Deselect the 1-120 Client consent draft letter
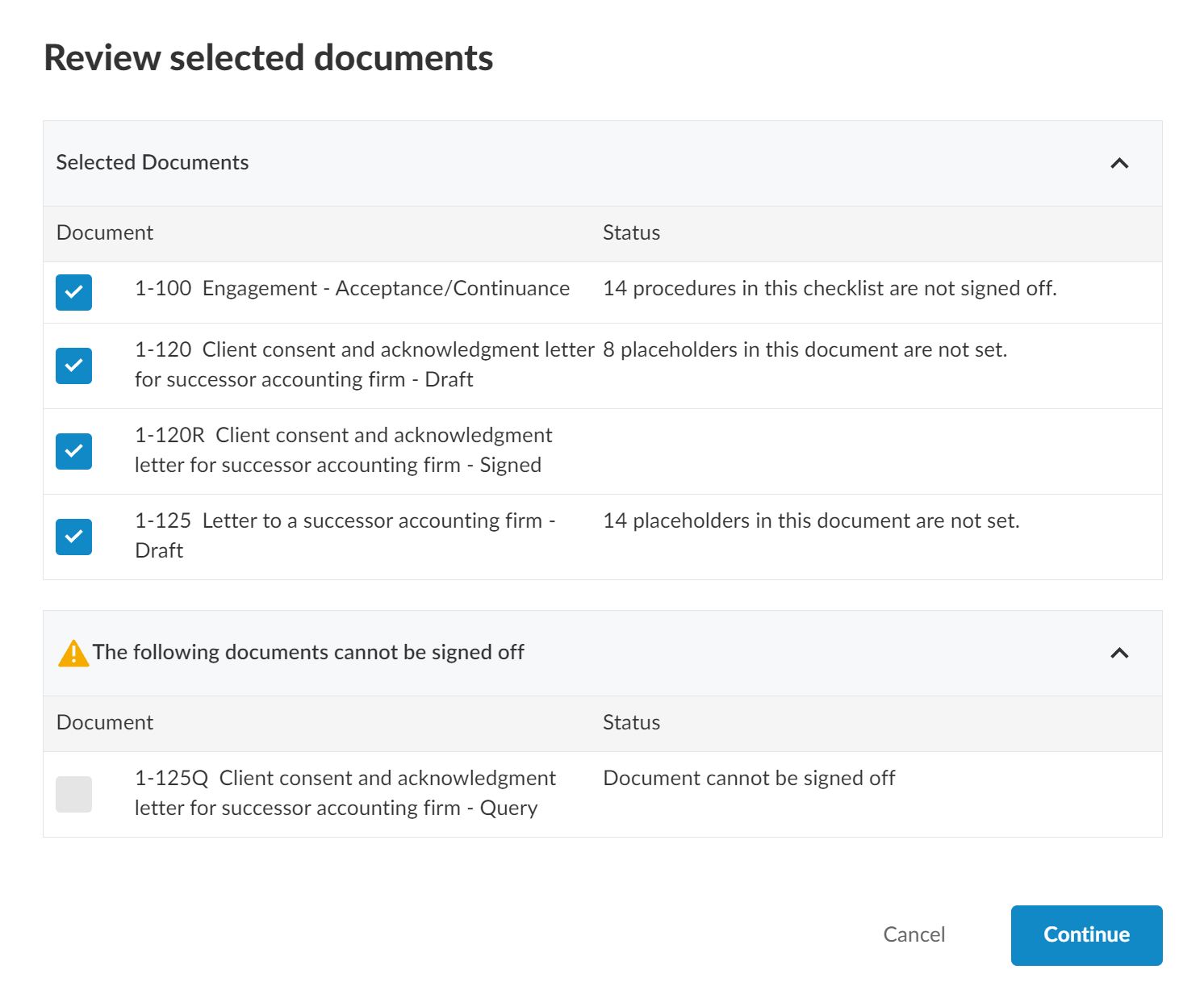The image size is (1204, 1003). click(73, 366)
